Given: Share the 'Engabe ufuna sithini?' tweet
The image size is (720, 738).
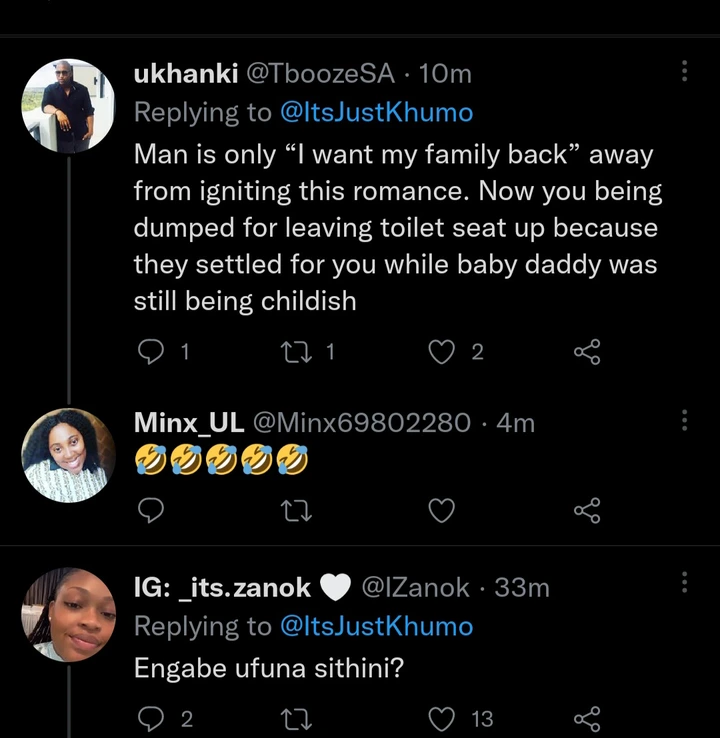Looking at the screenshot, I should point(587,719).
